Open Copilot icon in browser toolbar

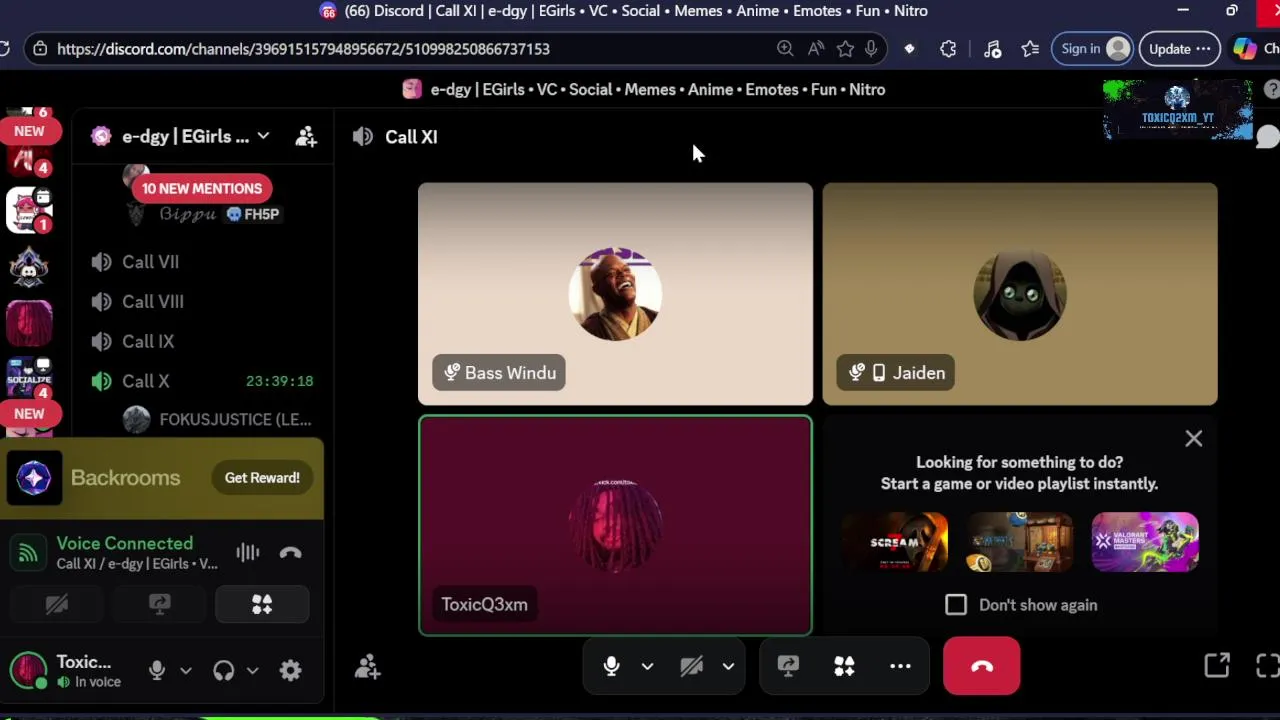pyautogui.click(x=1244, y=49)
